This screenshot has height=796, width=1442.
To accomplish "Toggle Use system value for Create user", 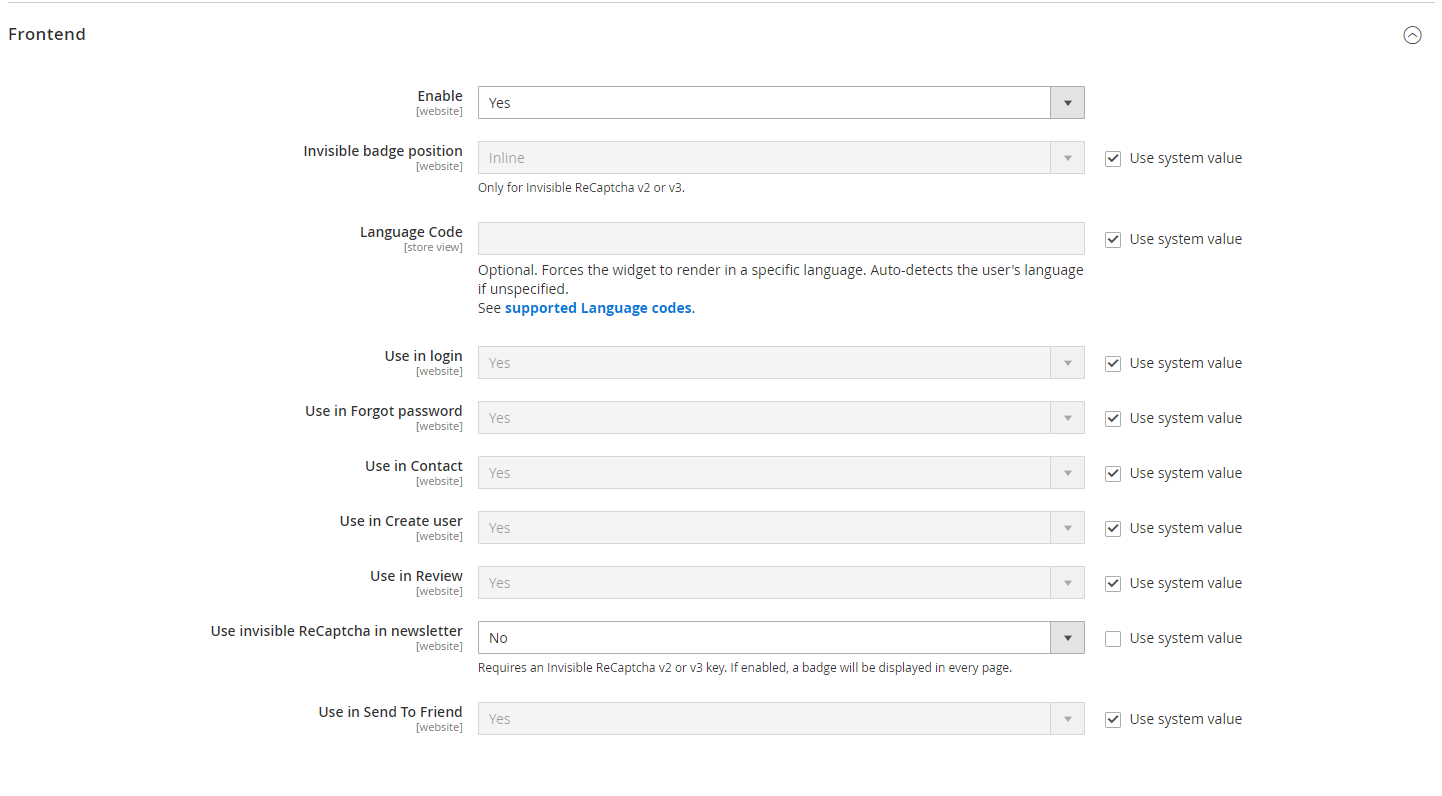I will coord(1113,528).
